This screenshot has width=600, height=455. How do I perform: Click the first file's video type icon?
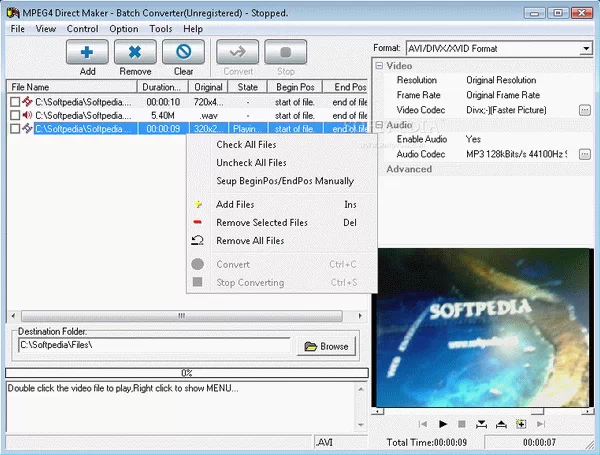pos(27,102)
